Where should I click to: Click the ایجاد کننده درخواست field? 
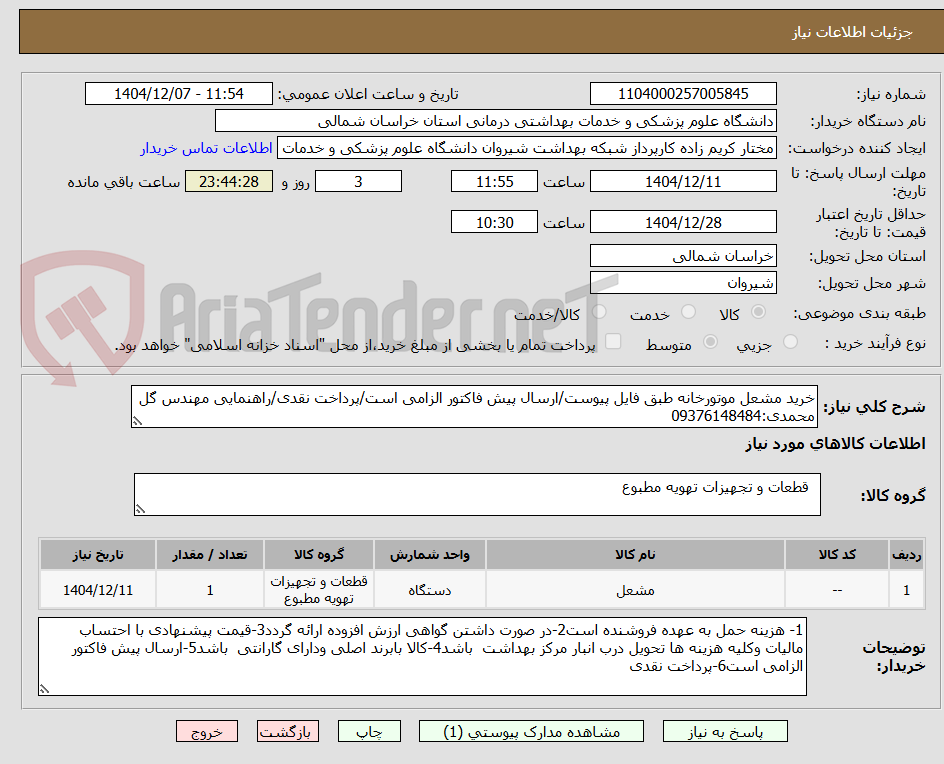(x=527, y=148)
